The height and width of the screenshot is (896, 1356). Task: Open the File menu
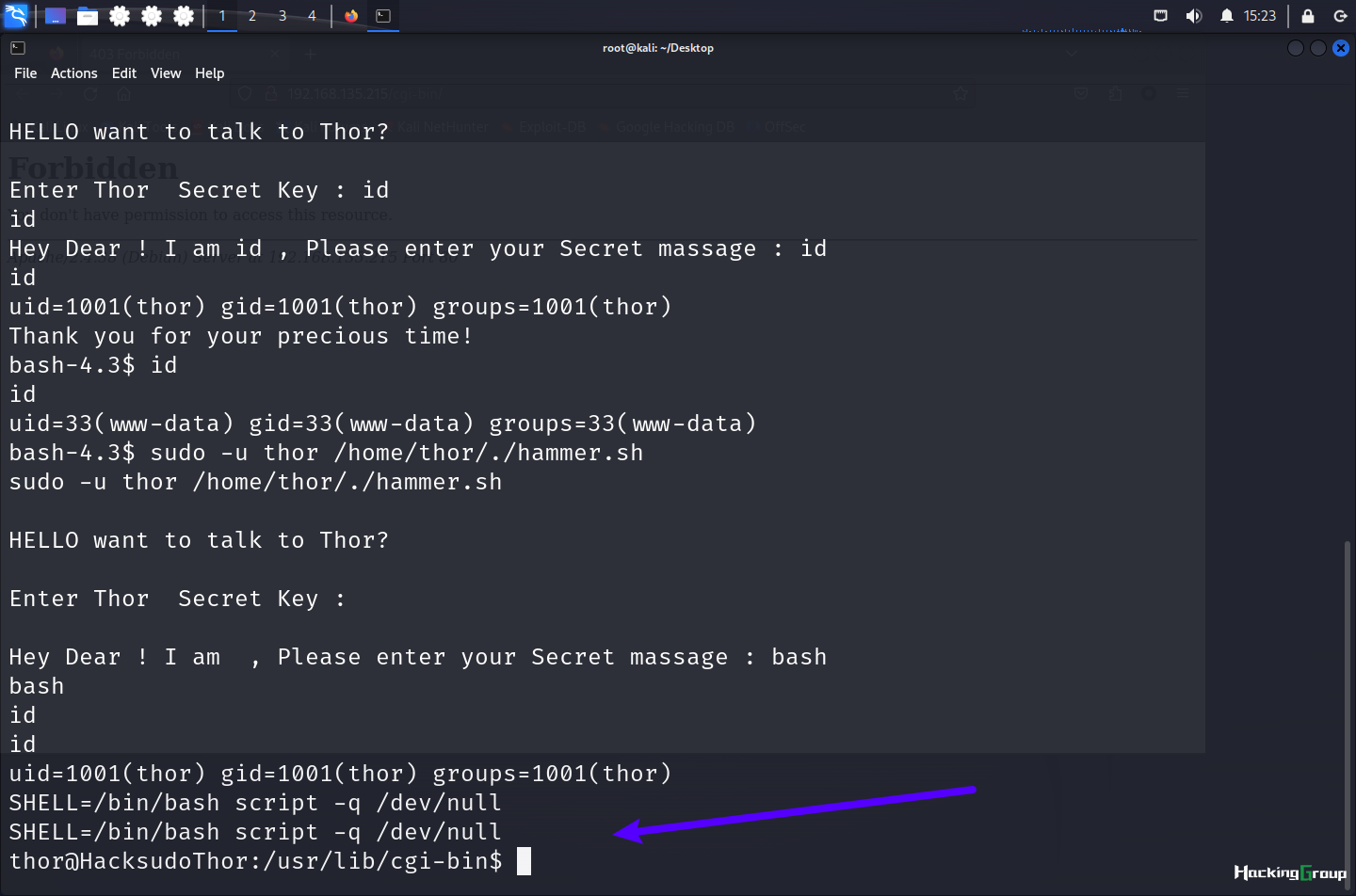tap(25, 73)
